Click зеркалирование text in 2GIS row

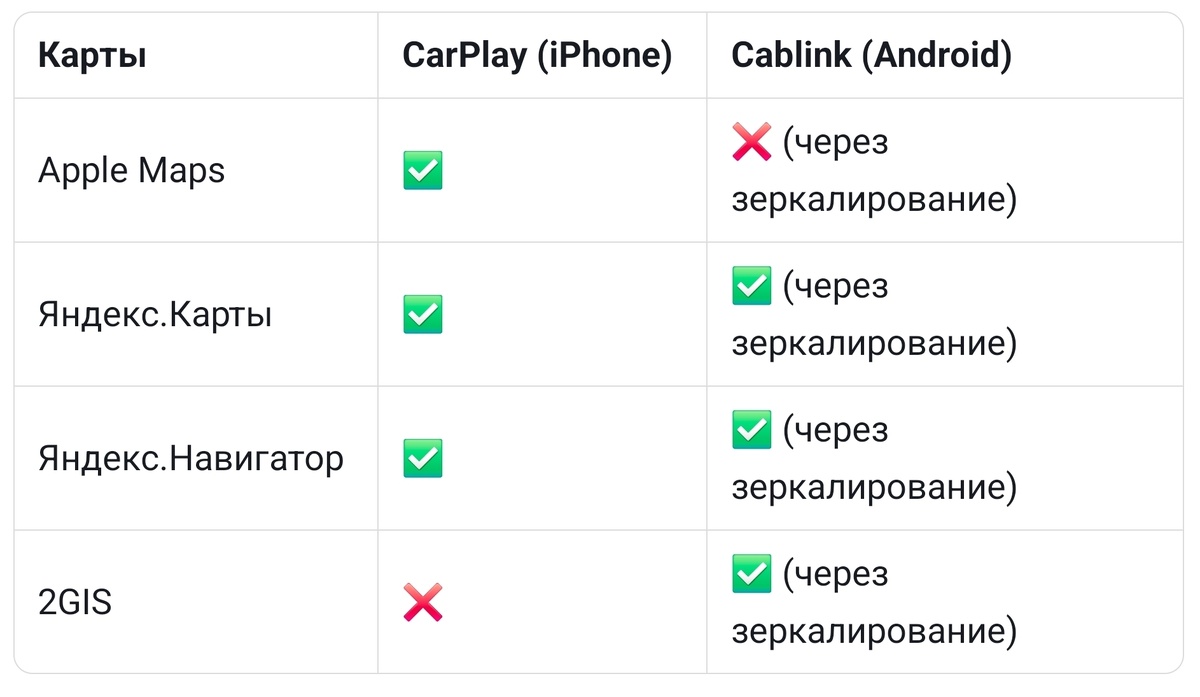click(x=875, y=632)
